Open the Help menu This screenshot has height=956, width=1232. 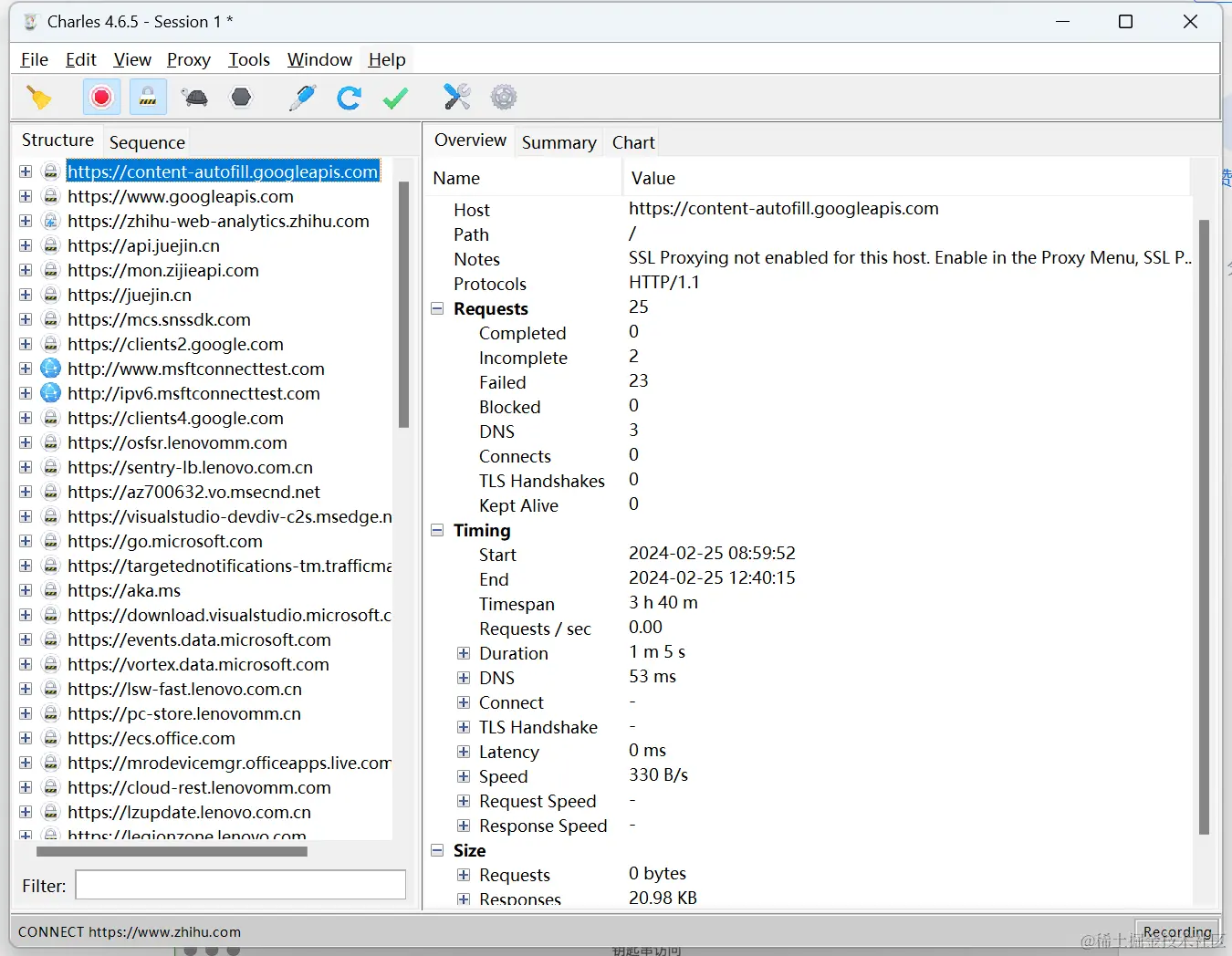(x=387, y=59)
